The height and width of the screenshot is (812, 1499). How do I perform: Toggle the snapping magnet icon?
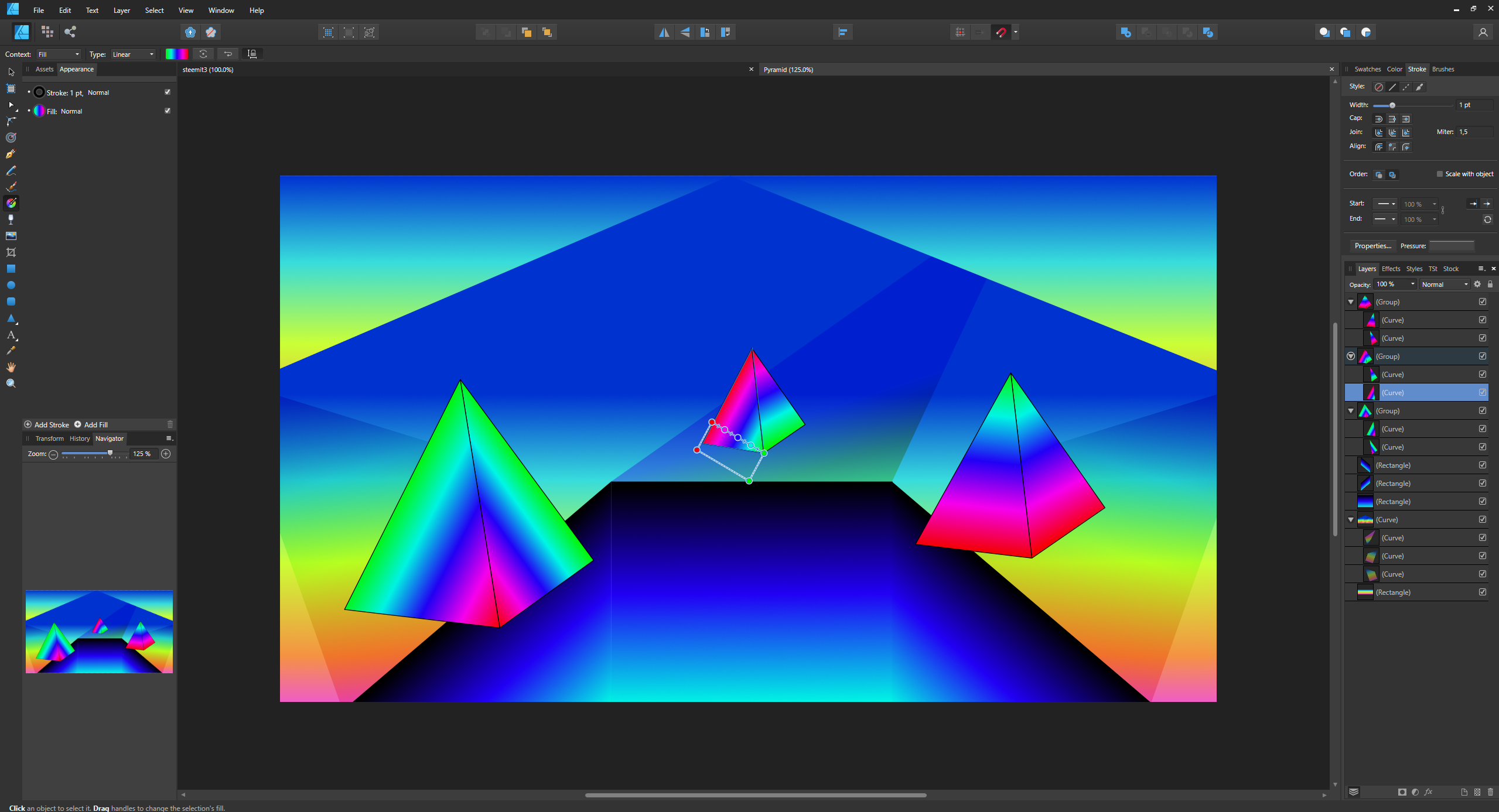[x=1001, y=32]
